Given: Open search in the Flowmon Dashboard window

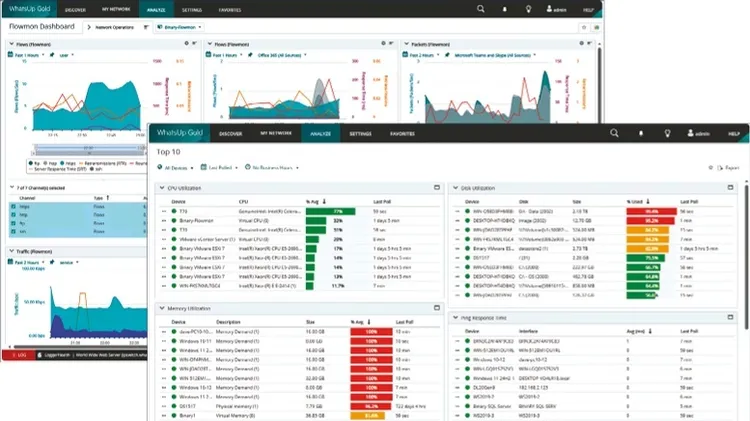Looking at the screenshot, I should click(x=481, y=9).
